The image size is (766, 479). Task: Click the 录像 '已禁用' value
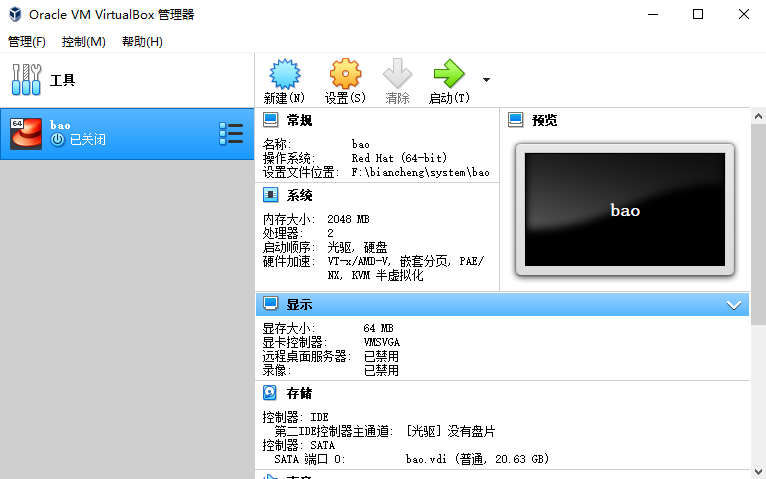pyautogui.click(x=381, y=371)
